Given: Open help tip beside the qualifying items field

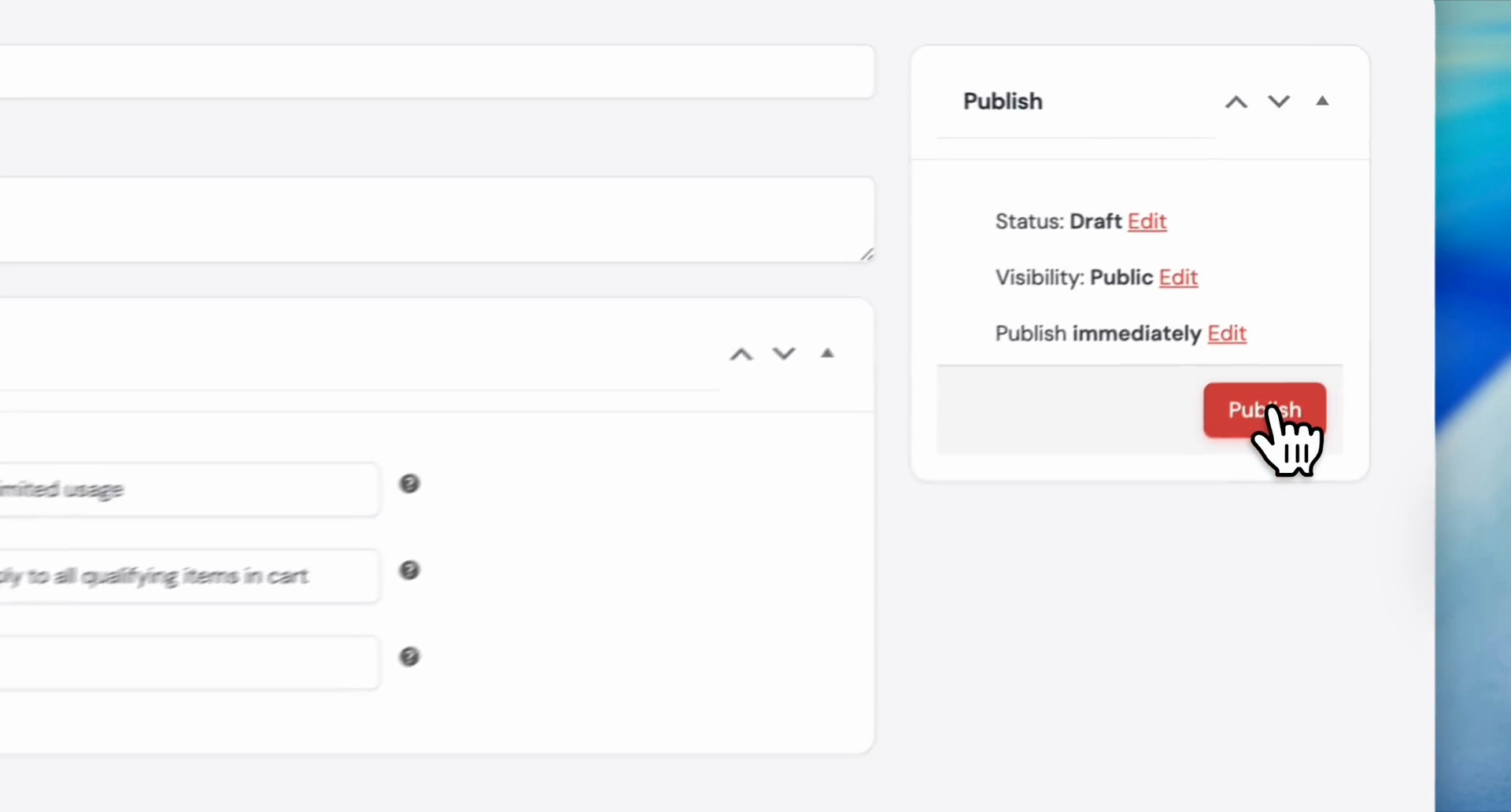Looking at the screenshot, I should point(409,570).
